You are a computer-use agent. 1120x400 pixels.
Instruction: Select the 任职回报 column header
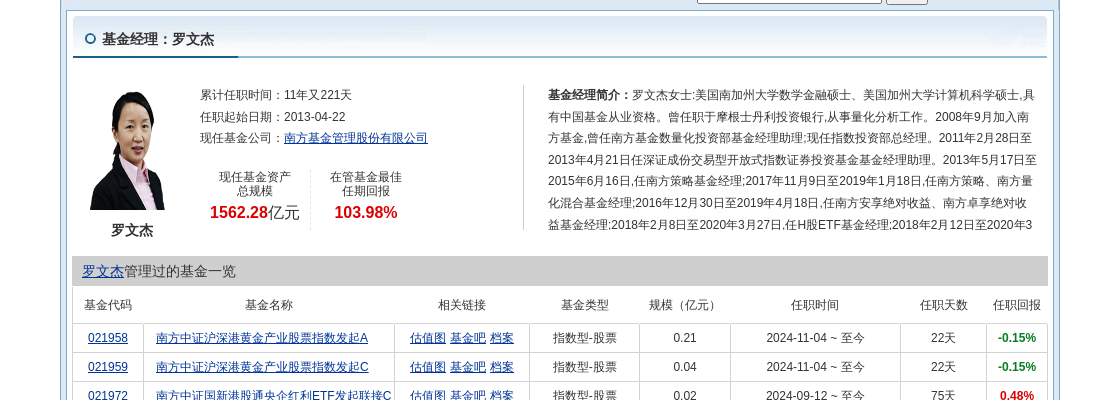point(1017,305)
